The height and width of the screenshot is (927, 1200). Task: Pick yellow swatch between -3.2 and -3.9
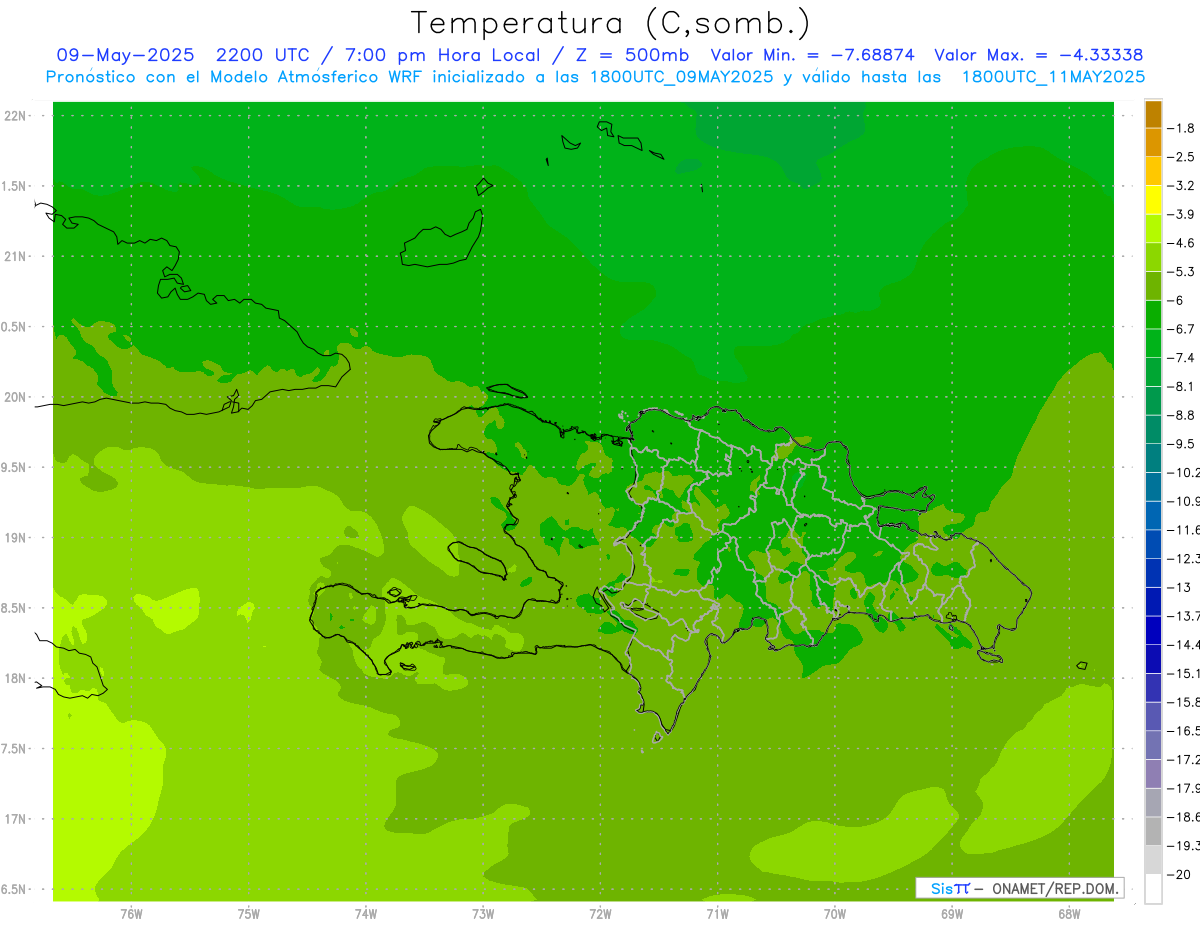click(1153, 200)
